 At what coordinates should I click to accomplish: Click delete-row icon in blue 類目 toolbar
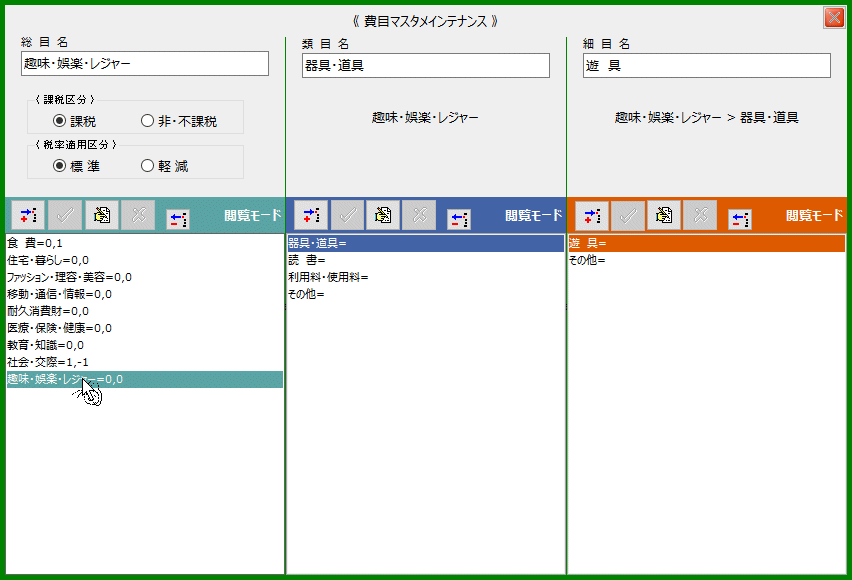click(x=459, y=219)
